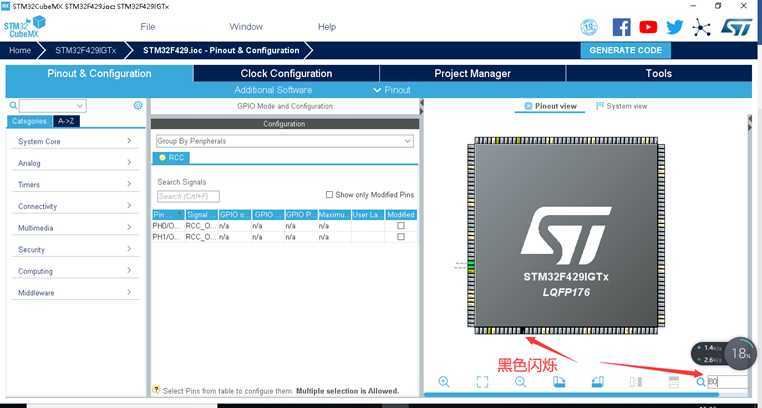Click the 10-year anniversary badge icon
The height and width of the screenshot is (408, 762).
click(x=589, y=27)
